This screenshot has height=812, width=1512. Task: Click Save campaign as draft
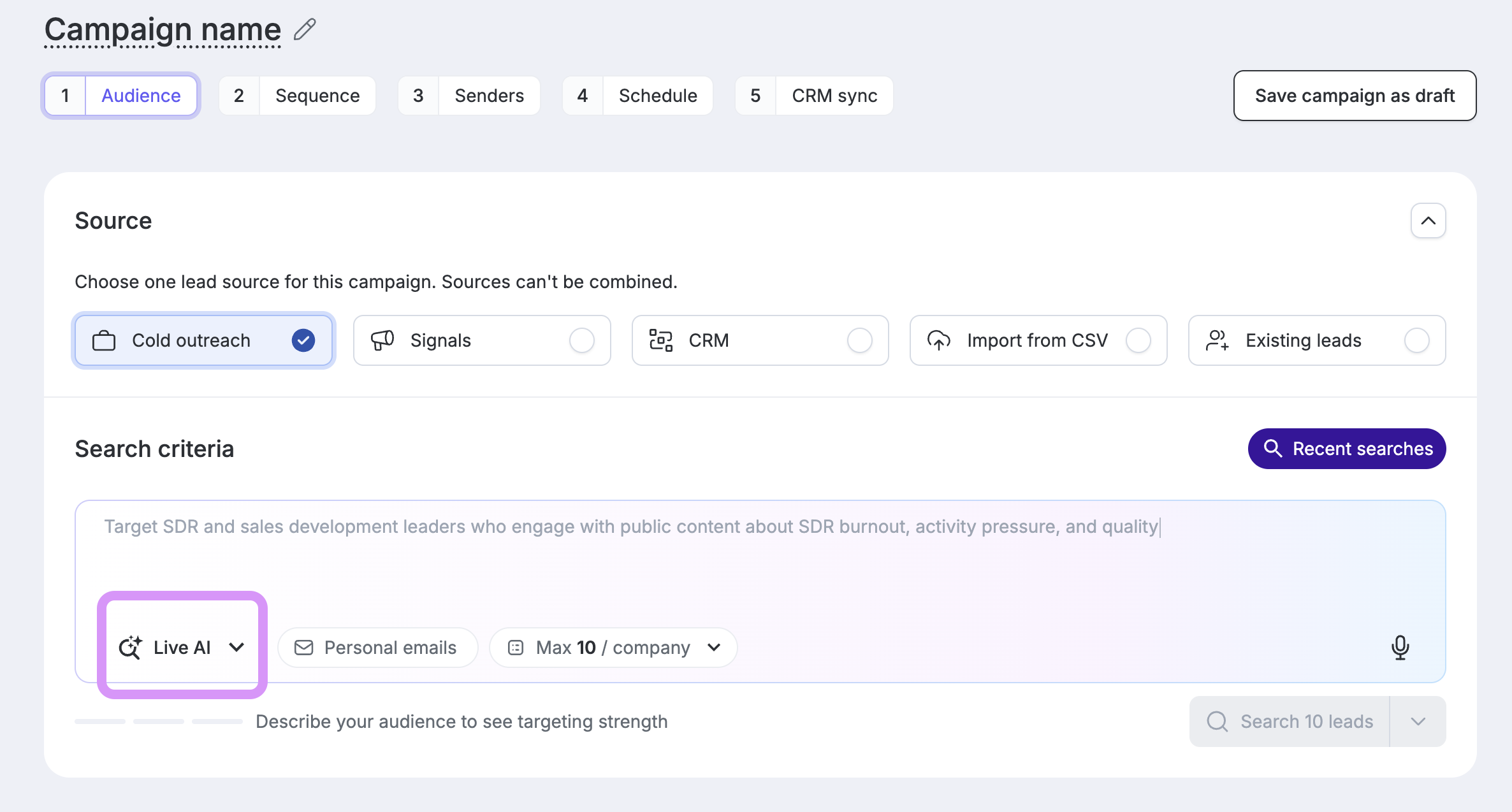tap(1355, 96)
